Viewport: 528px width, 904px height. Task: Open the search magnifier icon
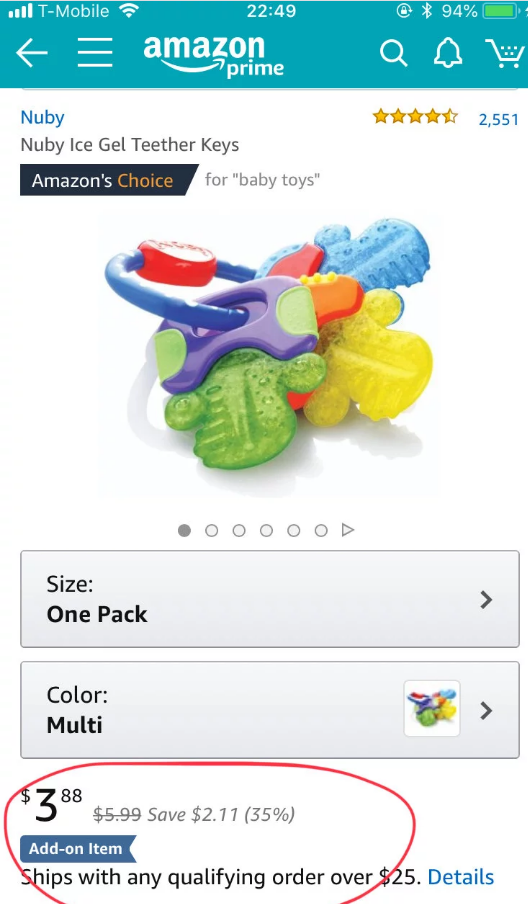[394, 54]
